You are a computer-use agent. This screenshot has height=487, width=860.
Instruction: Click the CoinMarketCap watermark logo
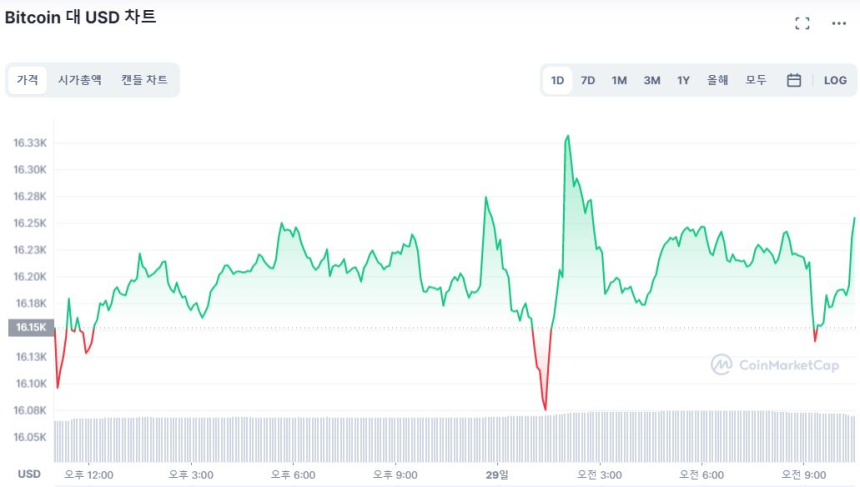774,365
